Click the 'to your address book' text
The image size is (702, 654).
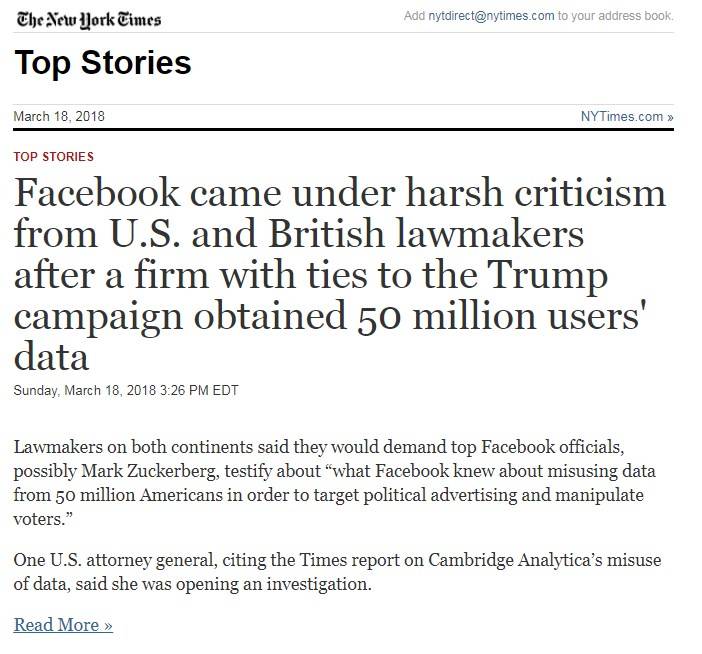[616, 16]
